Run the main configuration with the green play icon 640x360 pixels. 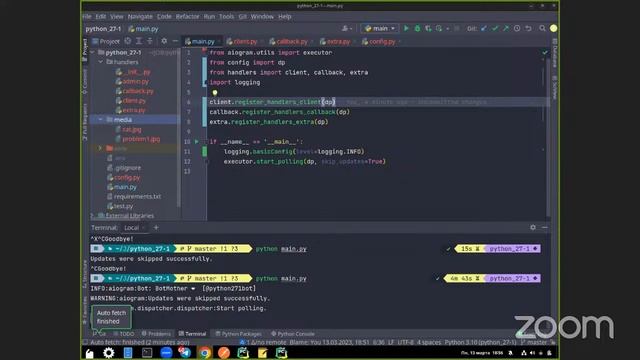click(x=406, y=28)
